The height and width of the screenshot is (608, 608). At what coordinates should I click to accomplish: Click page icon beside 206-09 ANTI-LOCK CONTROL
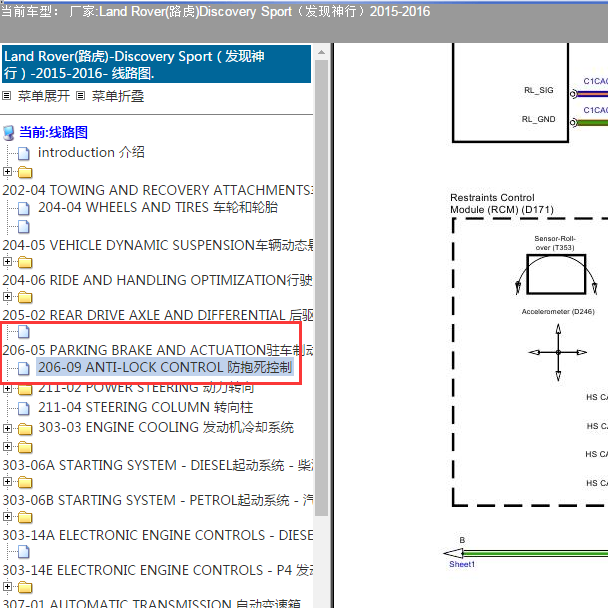click(24, 368)
